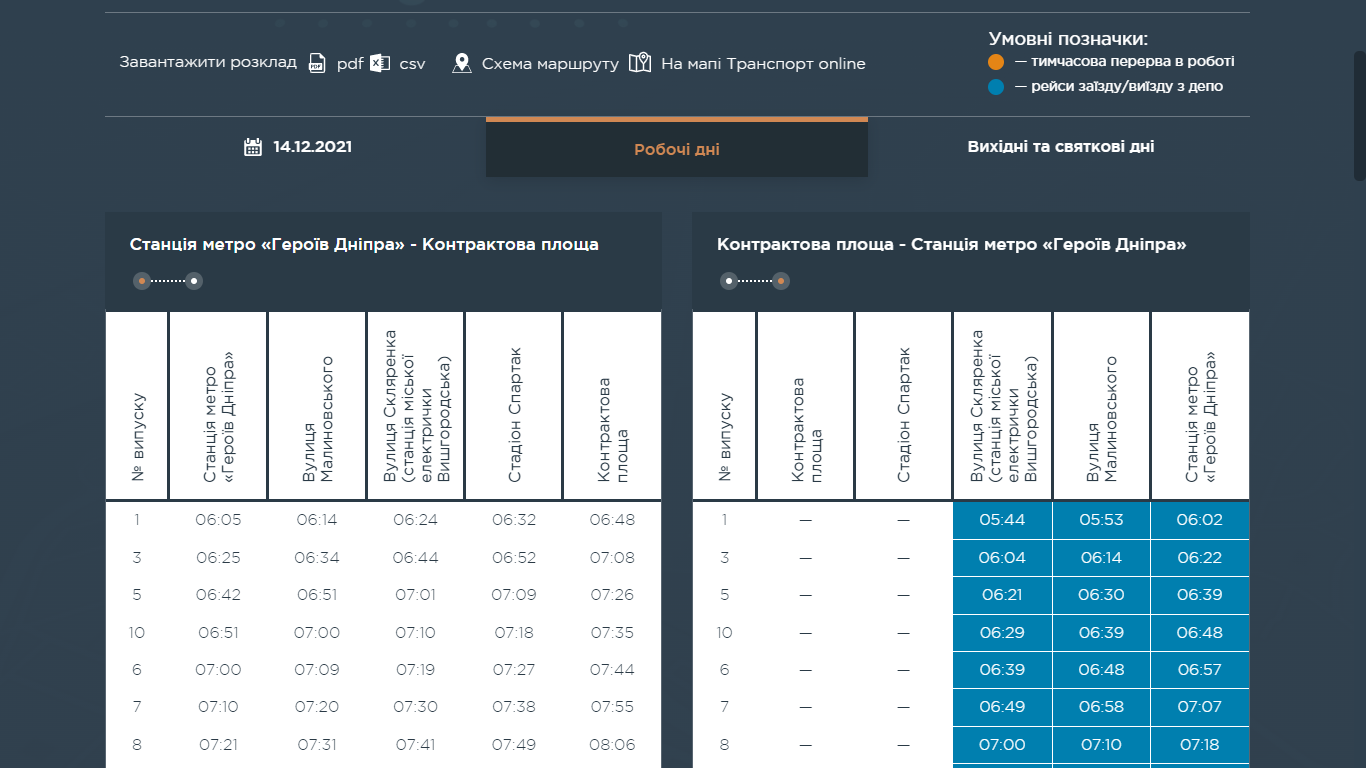Viewport: 1366px width, 768px height.
Task: Open the На мапі Транспорт online link
Action: click(x=763, y=64)
